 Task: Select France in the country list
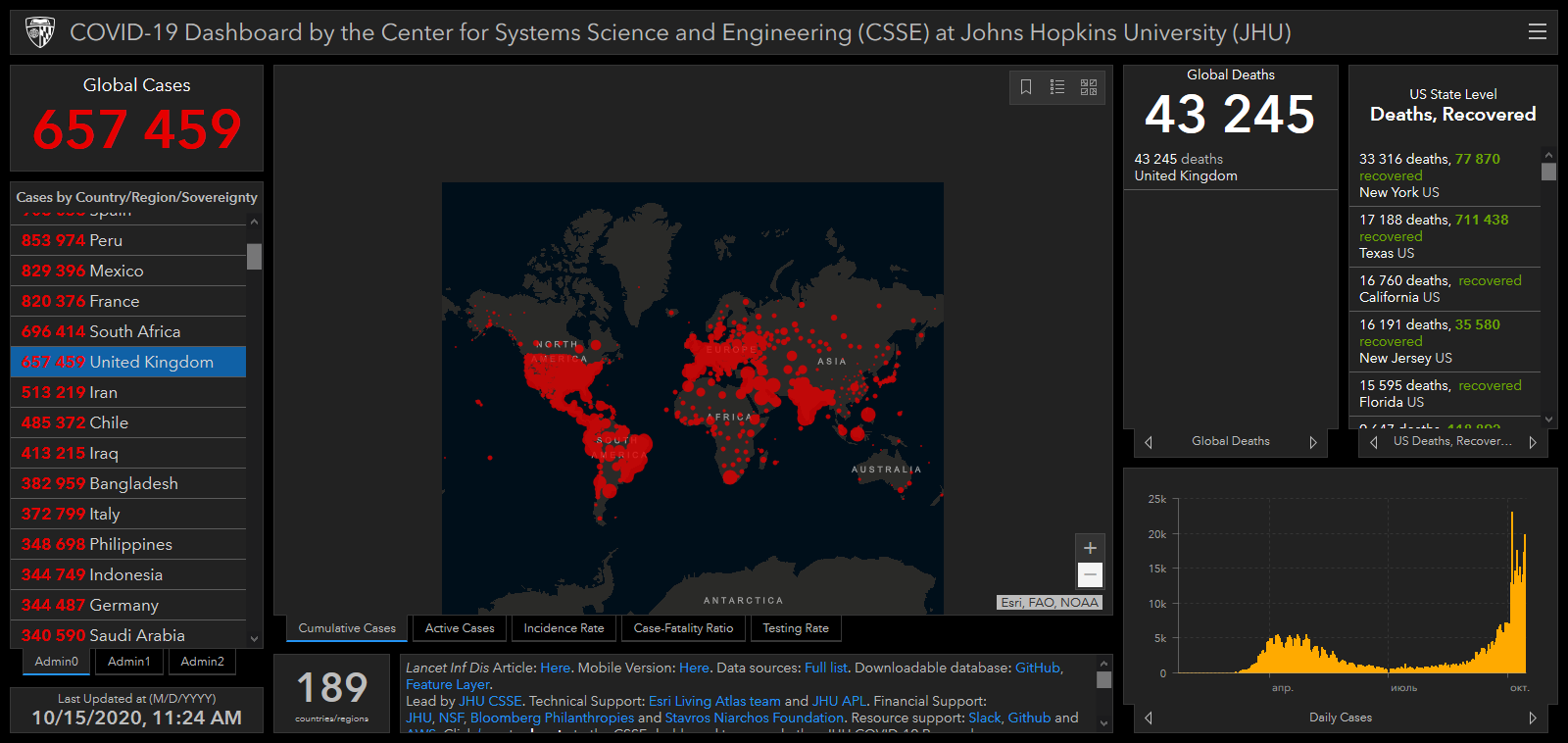click(128, 301)
